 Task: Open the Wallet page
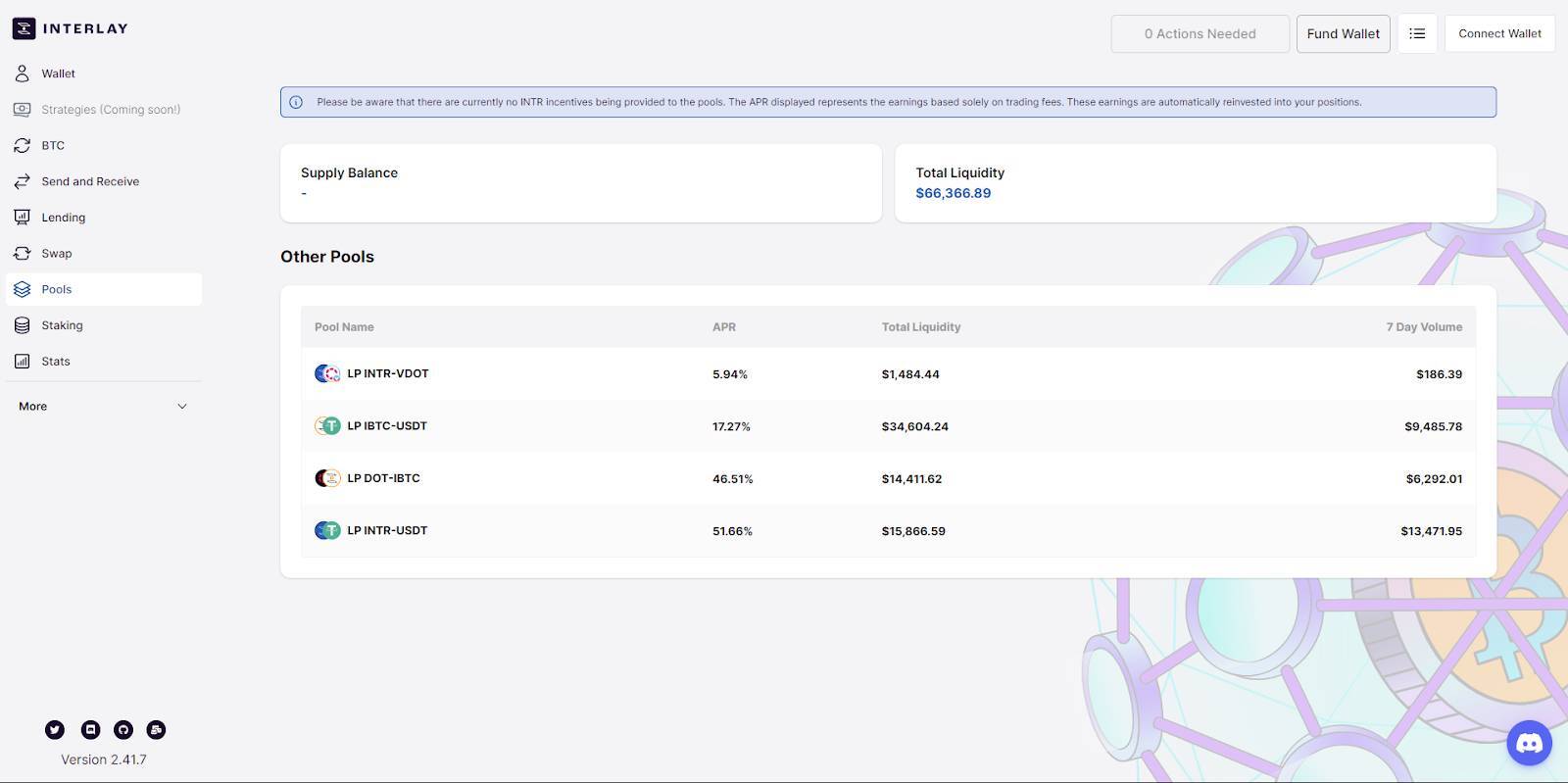pos(104,73)
